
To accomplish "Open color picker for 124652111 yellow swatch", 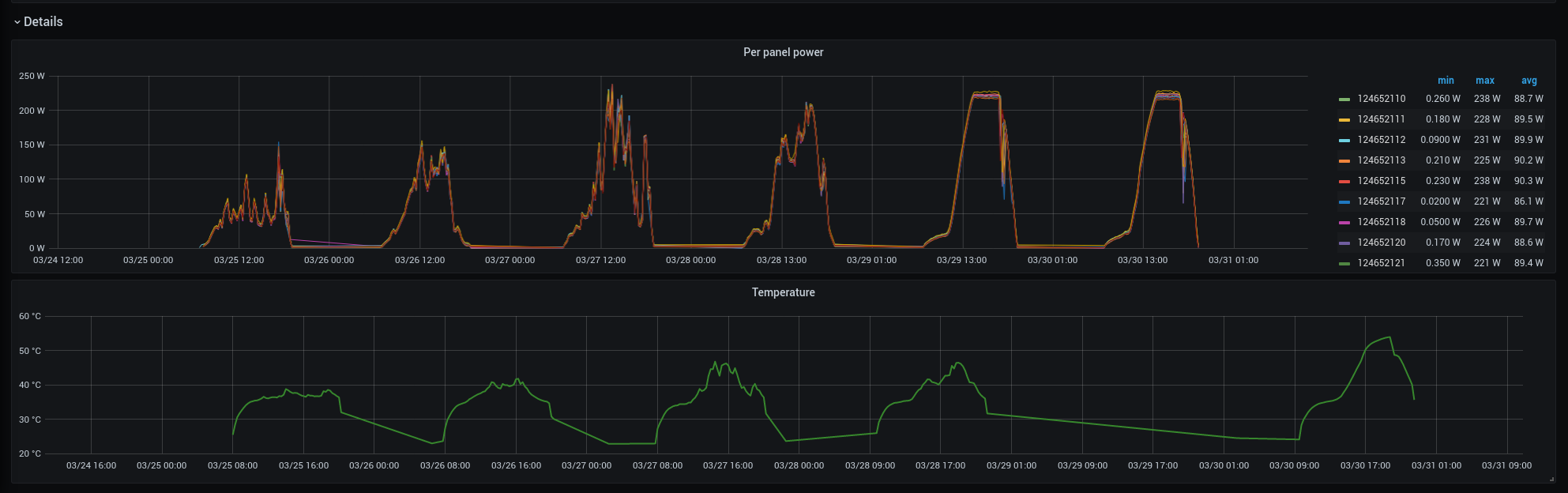I will 1344,120.
